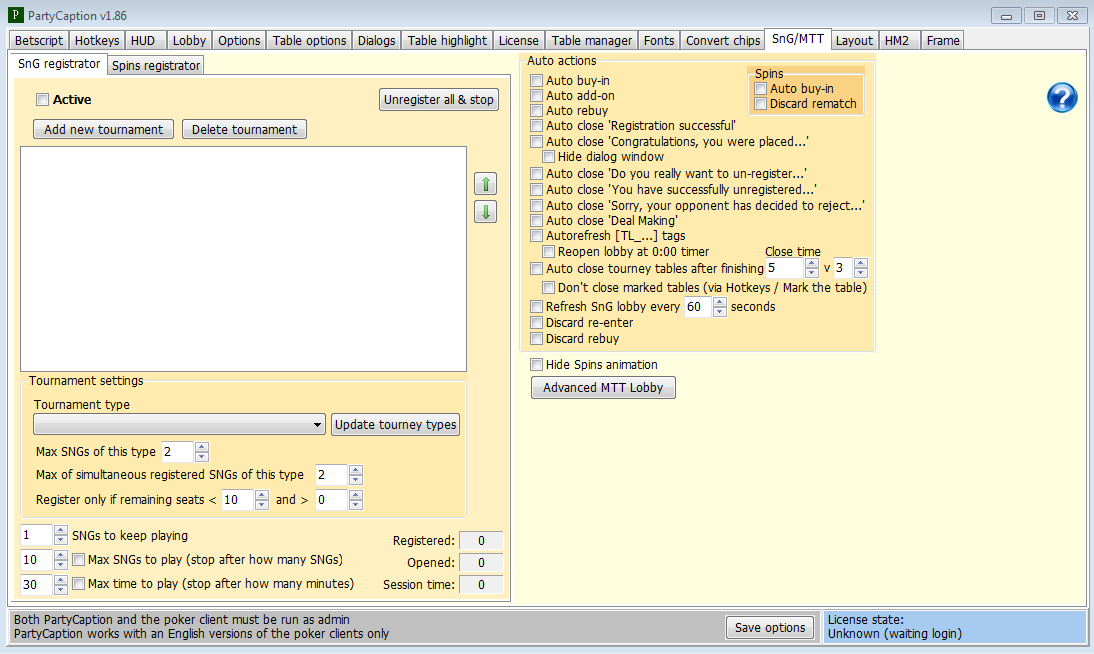Click Unregister all & stop button
Screen dimensions: 1094x654
point(439,100)
